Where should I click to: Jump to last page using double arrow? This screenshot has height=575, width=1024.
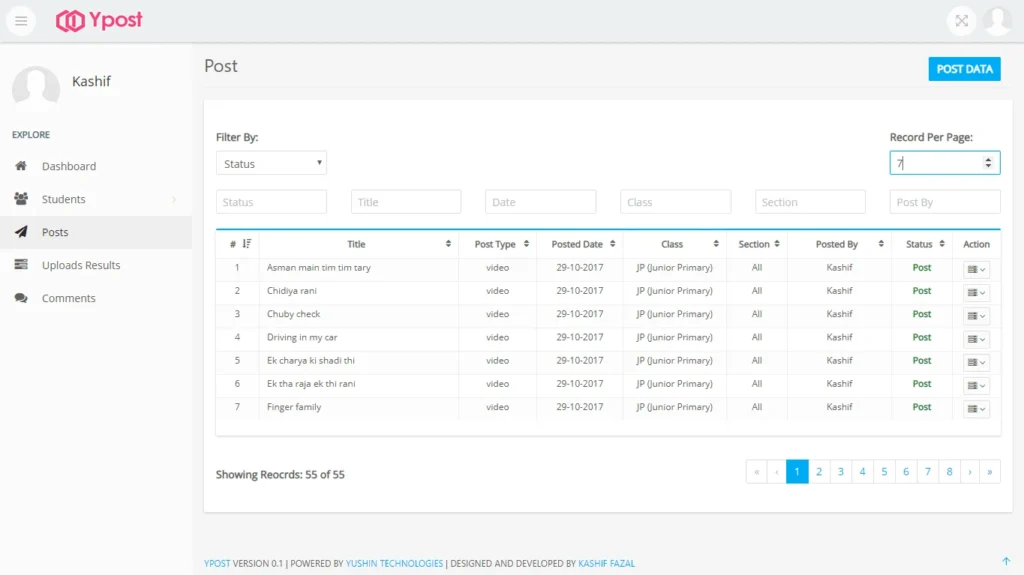990,472
